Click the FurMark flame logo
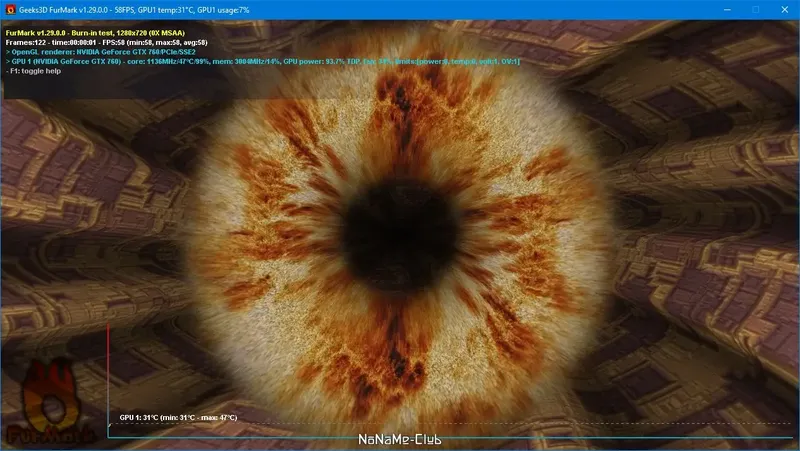Image resolution: width=800 pixels, height=451 pixels. click(51, 402)
